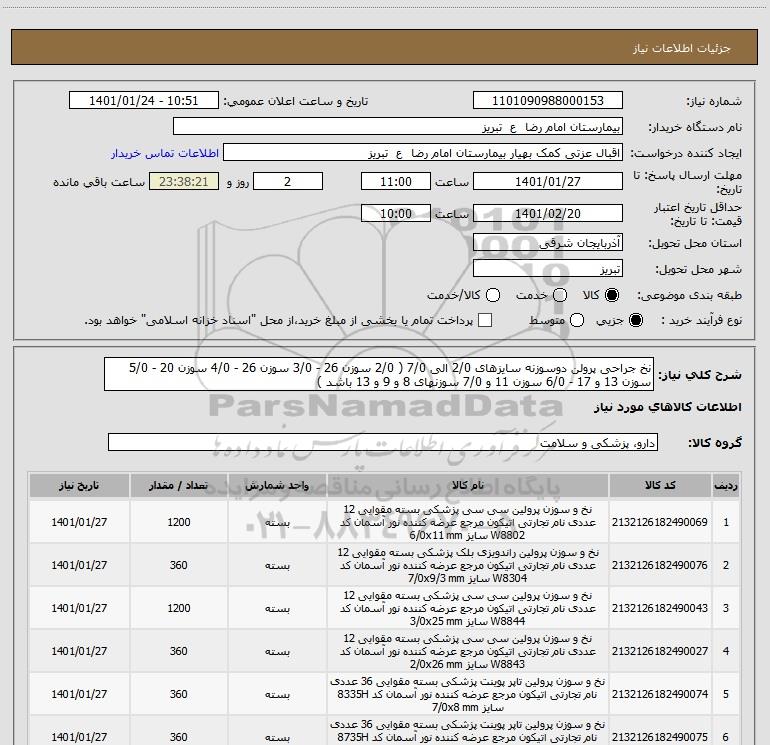Image resolution: width=770 pixels, height=745 pixels.
Task: Click the announcement date field 1401/01/24 - 10:51
Action: point(143,101)
